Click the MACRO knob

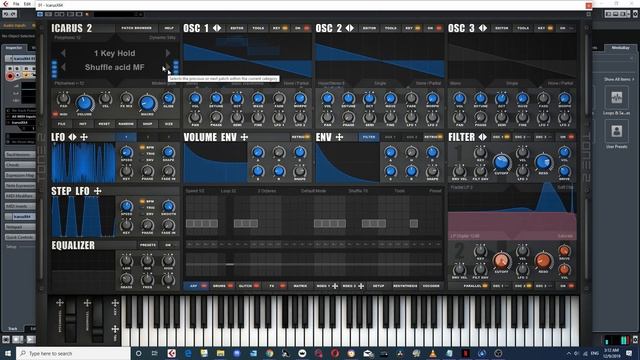click(147, 103)
